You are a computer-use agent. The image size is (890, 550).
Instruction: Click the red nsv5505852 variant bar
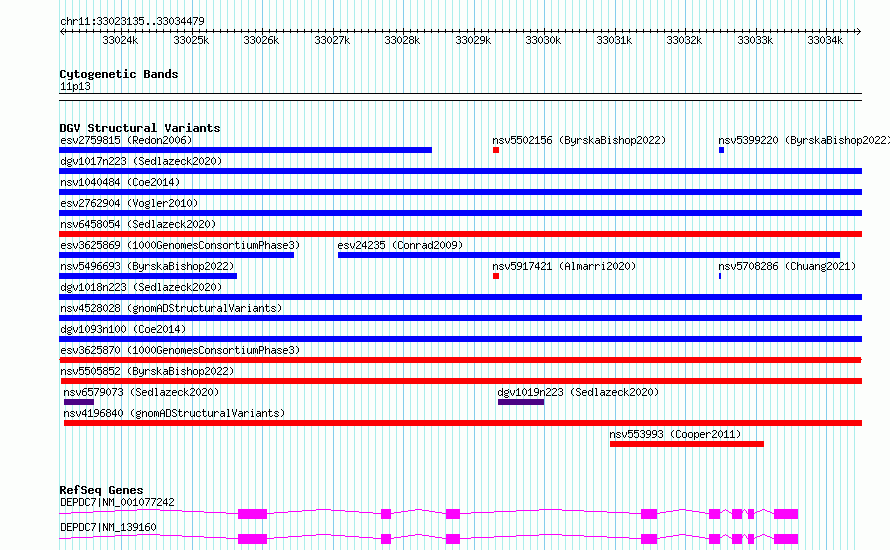pyautogui.click(x=461, y=381)
